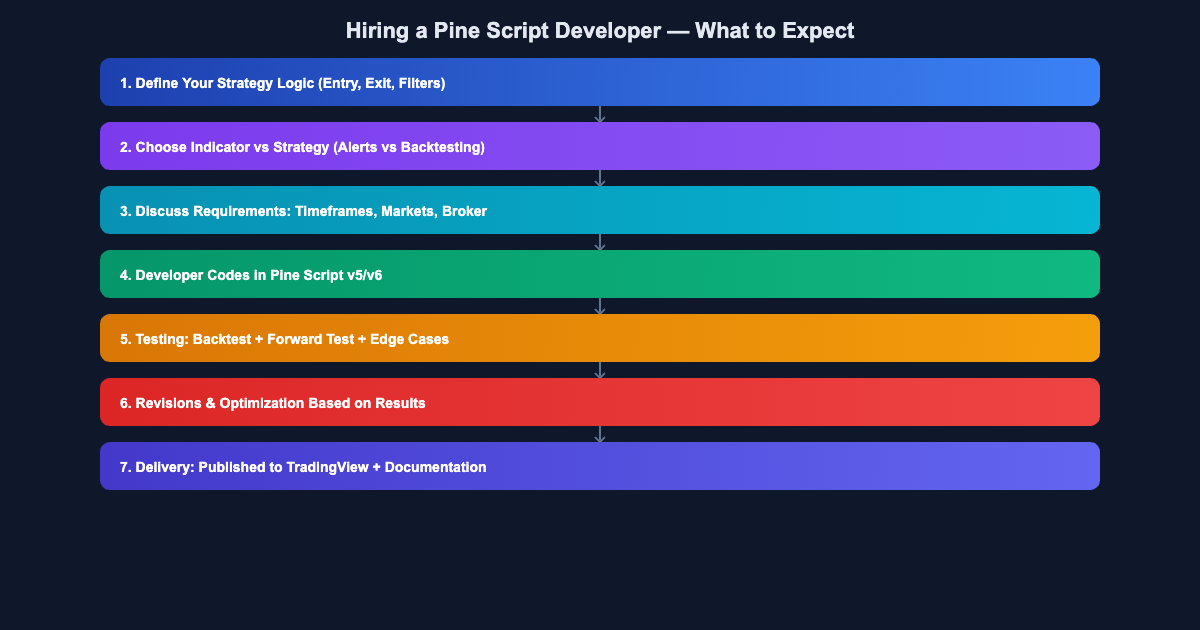Click the arrow below the Testing bar

[600, 370]
